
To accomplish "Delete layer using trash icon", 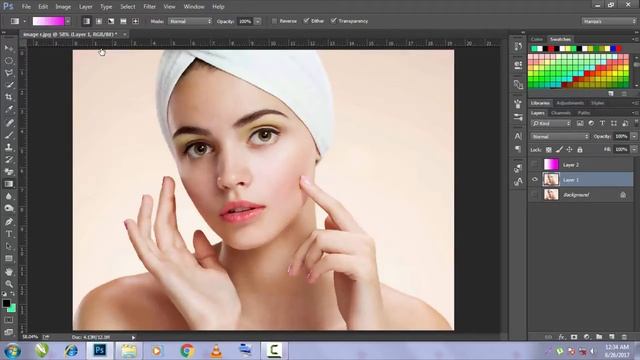I will click(624, 337).
